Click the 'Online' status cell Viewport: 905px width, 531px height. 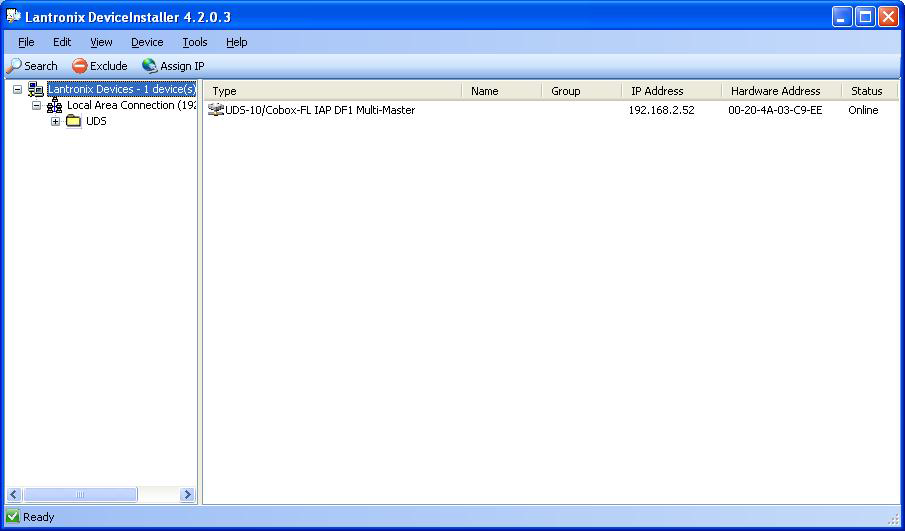(x=863, y=110)
